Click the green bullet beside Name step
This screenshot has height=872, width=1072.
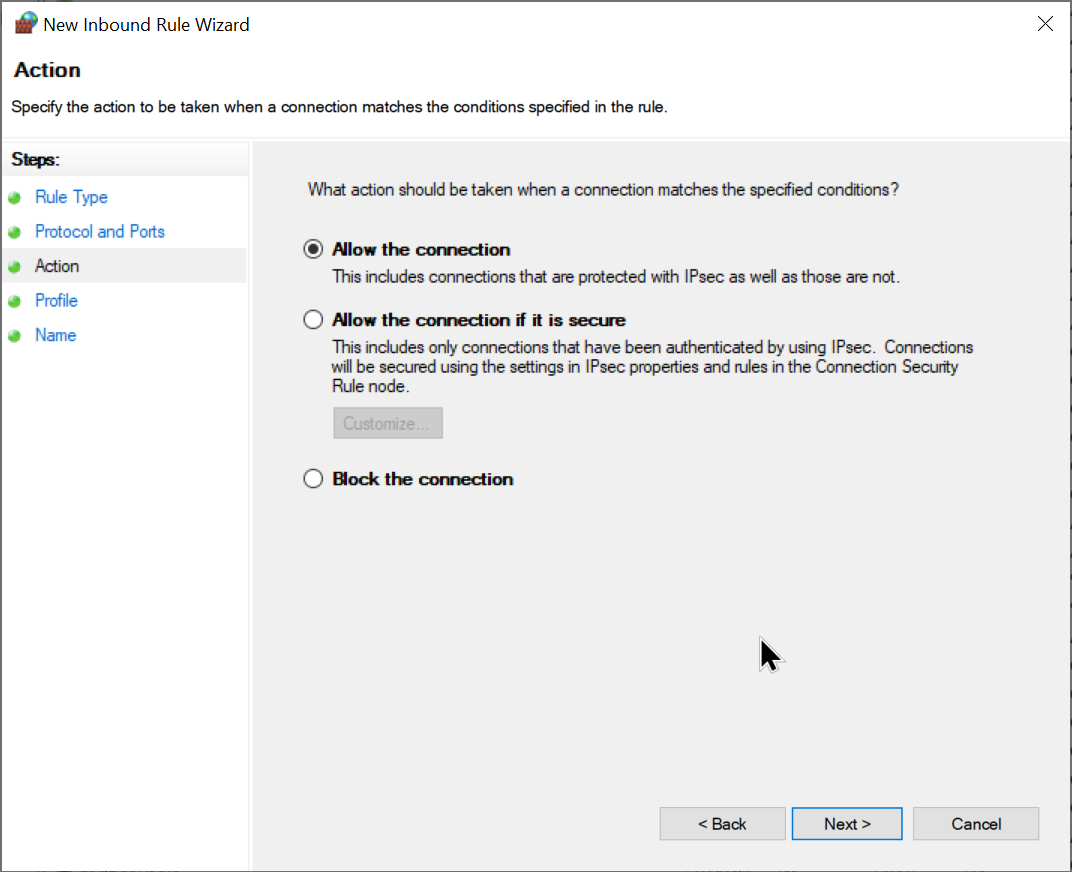tap(14, 336)
